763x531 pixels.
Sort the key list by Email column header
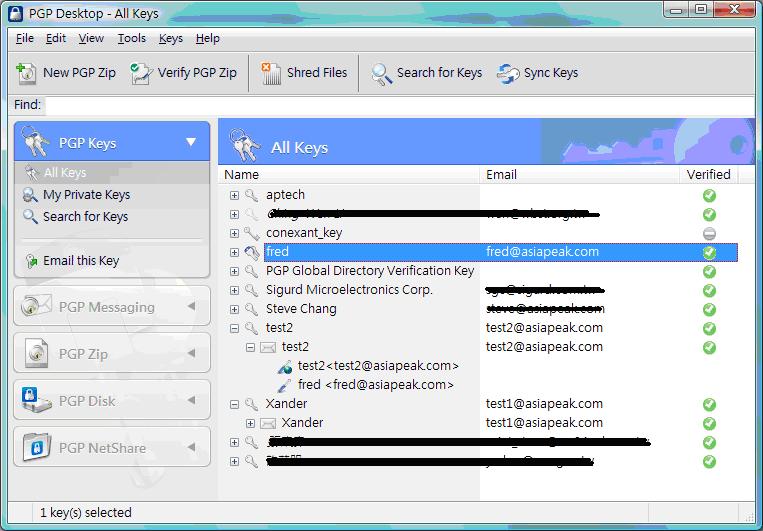click(501, 174)
